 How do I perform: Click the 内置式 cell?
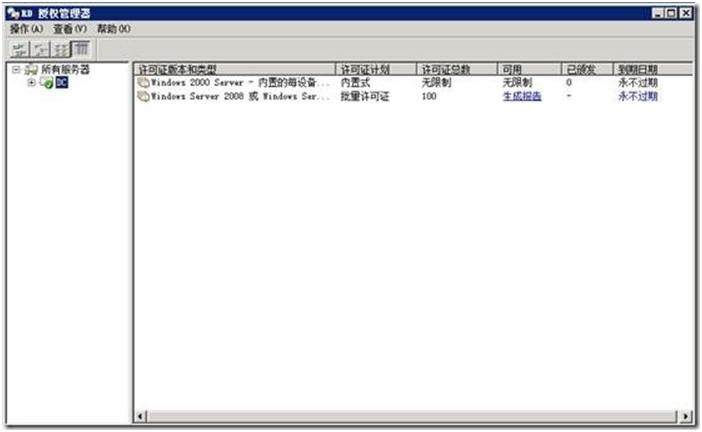[355, 83]
